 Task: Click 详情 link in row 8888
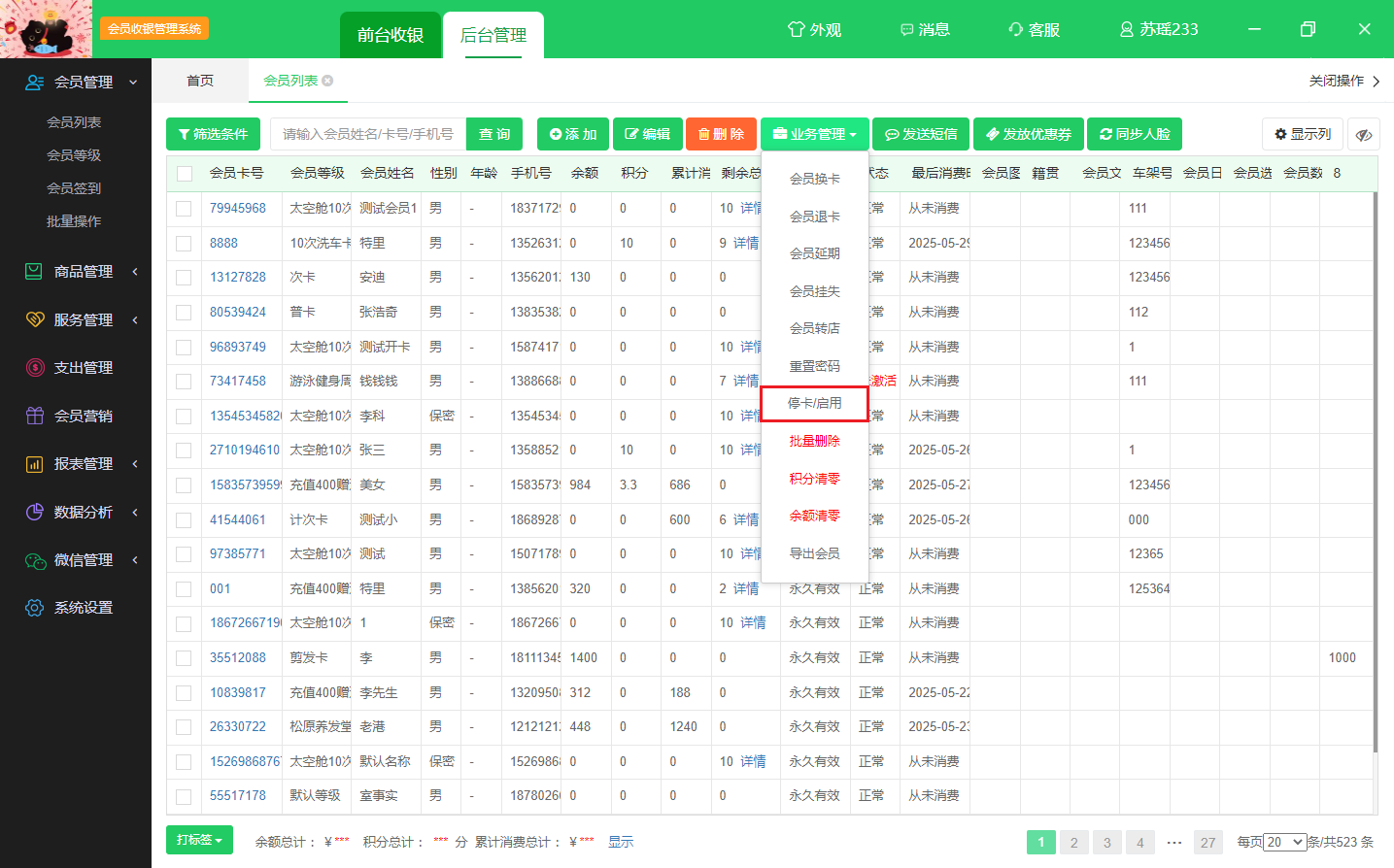[x=746, y=243]
